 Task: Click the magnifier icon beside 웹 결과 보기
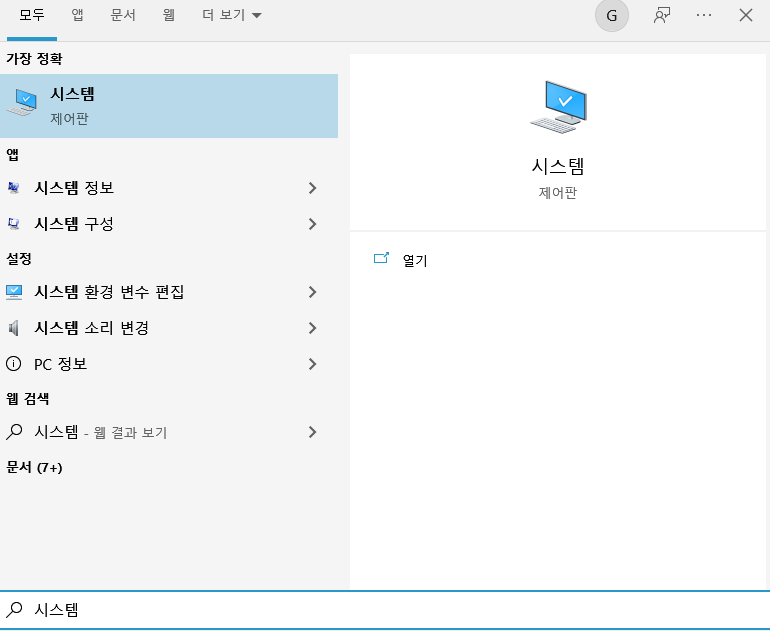coord(14,432)
